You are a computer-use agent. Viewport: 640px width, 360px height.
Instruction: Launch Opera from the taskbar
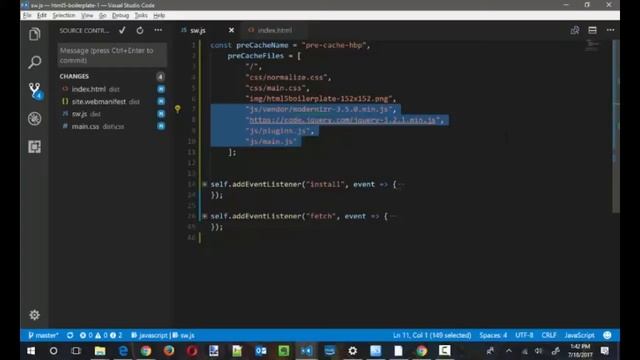[x=192, y=351]
